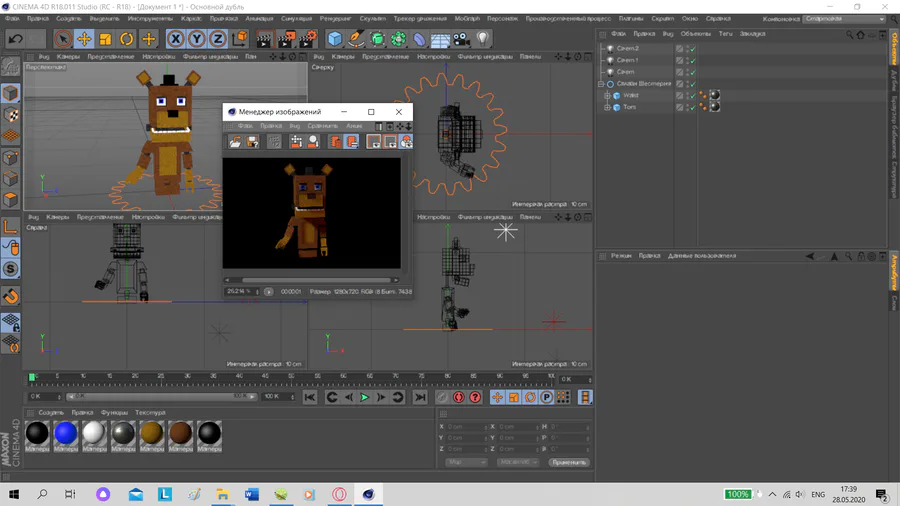Open the Текстура menu in material manager

pos(150,412)
